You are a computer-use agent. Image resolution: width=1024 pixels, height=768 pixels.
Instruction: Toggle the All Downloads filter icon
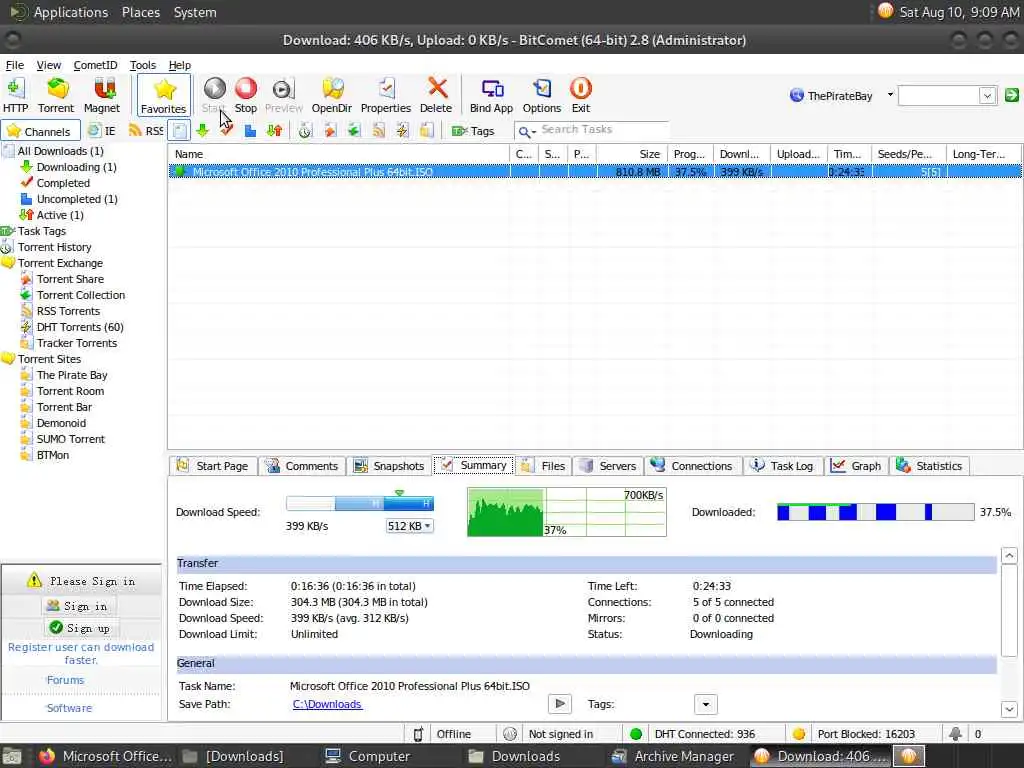point(180,131)
